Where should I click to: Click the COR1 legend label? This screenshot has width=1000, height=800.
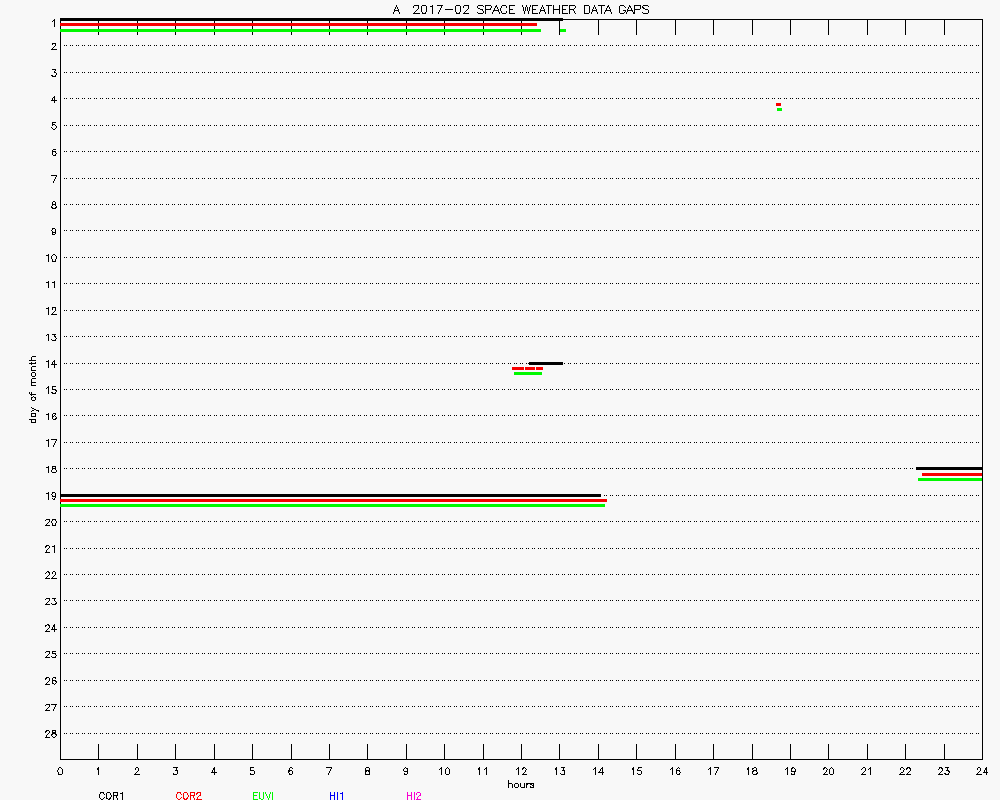click(x=111, y=796)
